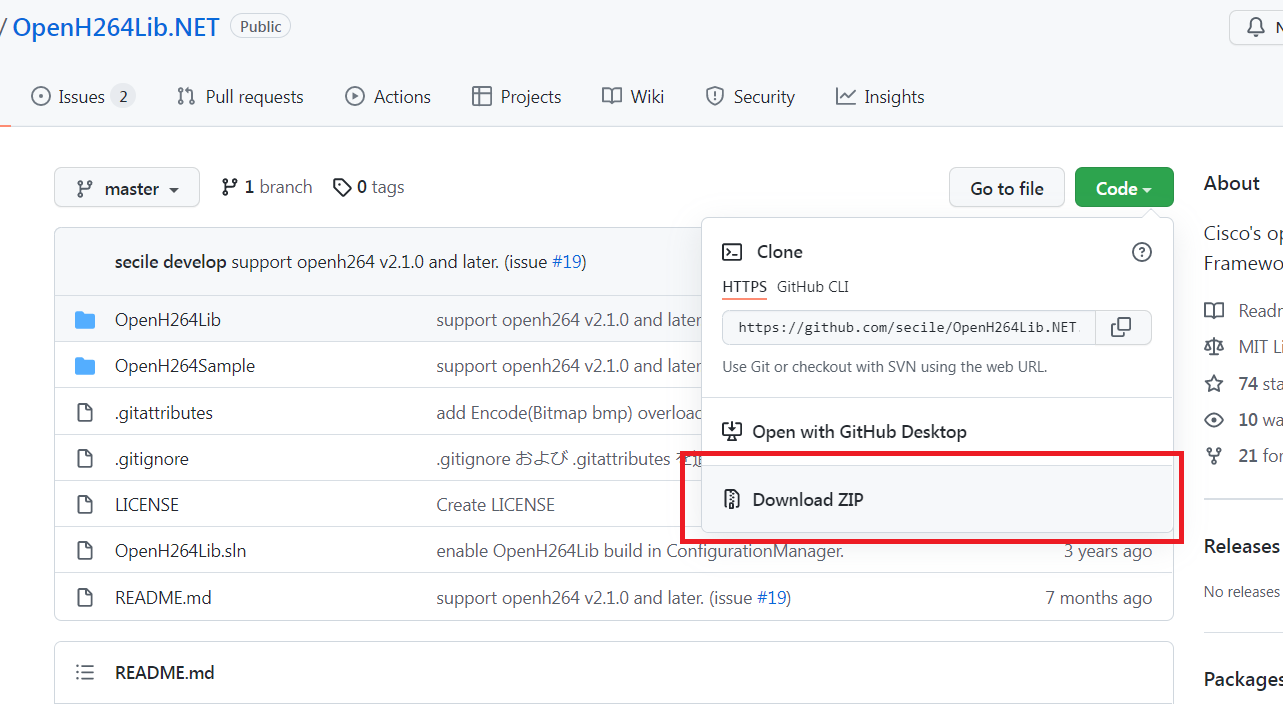Click the OpenH264Lib folder icon
This screenshot has width=1283, height=704.
tap(85, 320)
